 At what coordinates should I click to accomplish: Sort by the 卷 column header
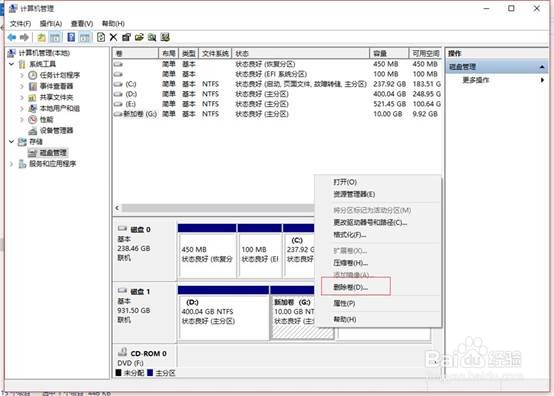point(136,53)
